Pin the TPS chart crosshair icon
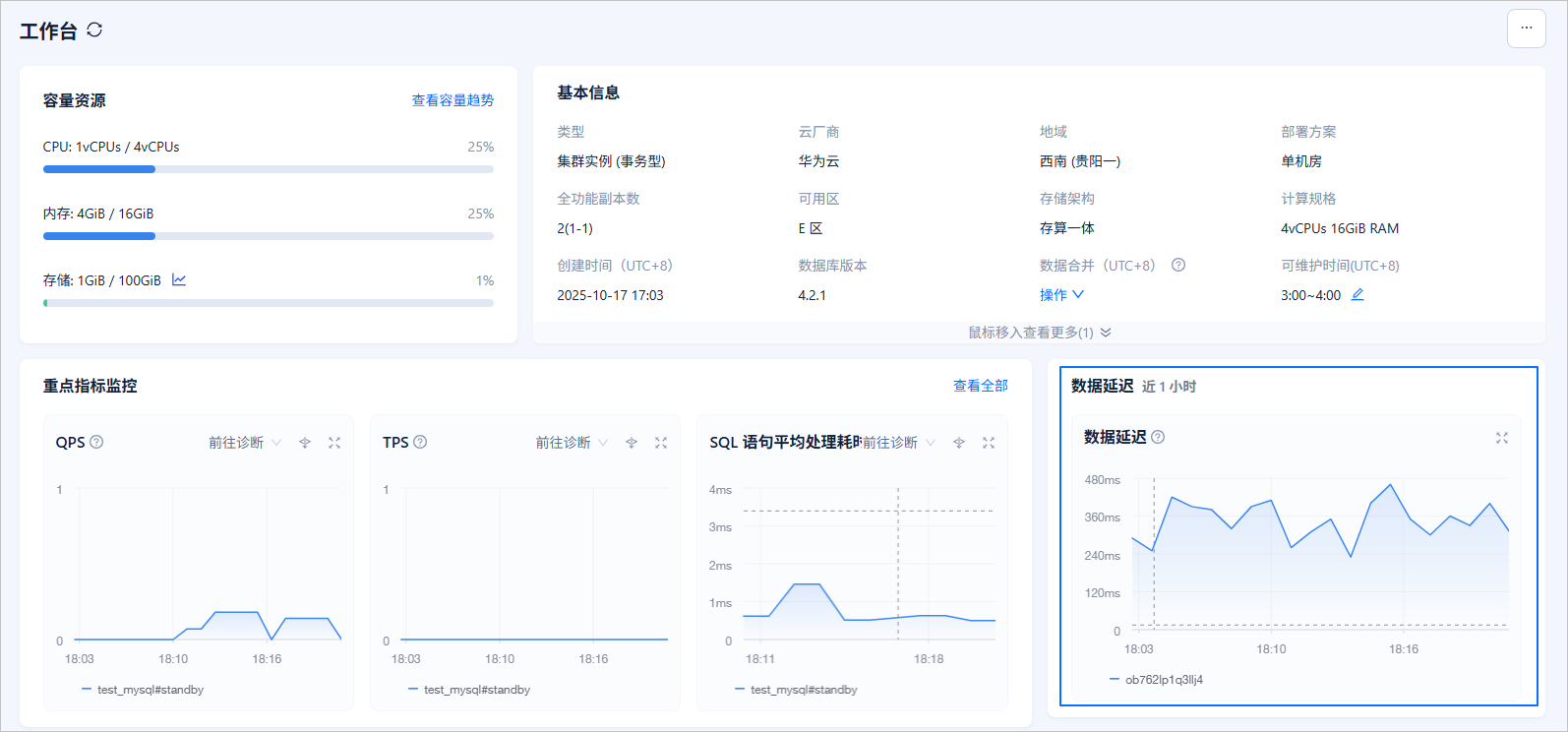 [x=632, y=443]
